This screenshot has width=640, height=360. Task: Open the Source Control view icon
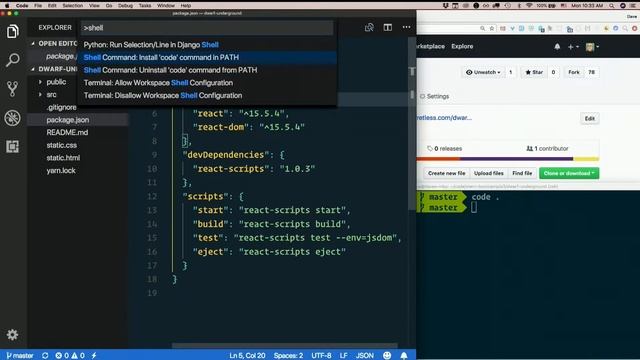pos(13,89)
